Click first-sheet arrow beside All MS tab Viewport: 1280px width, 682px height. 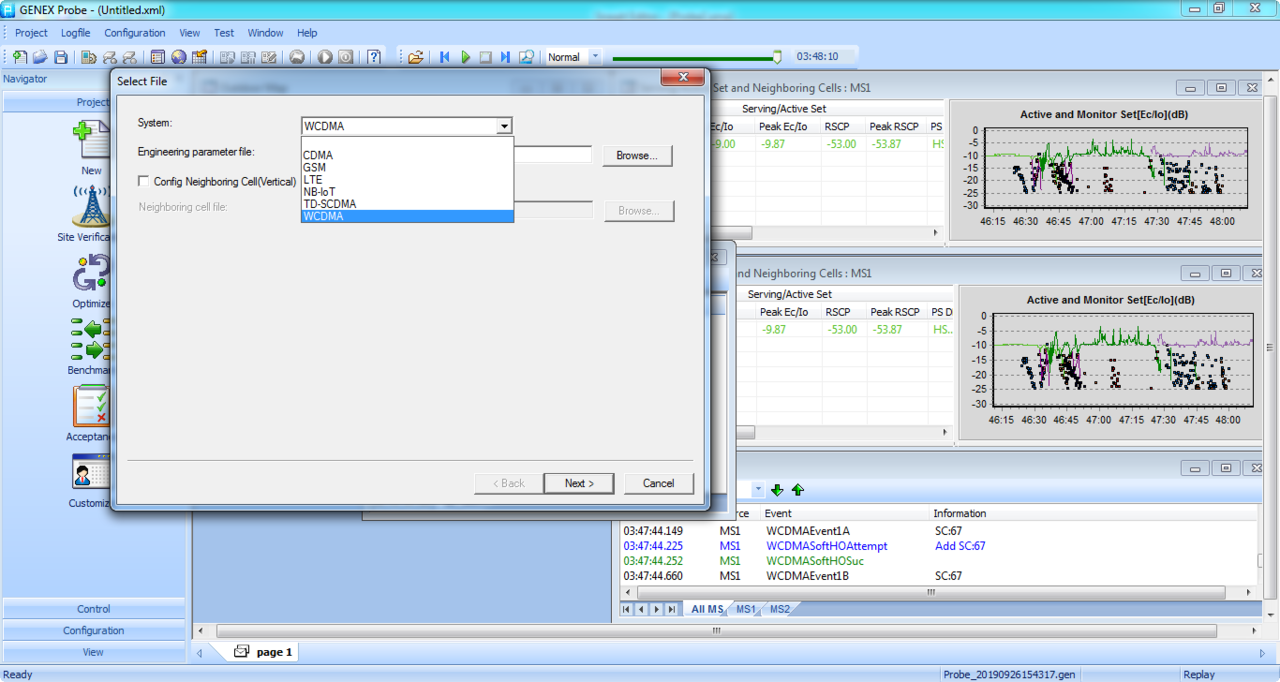tap(626, 609)
